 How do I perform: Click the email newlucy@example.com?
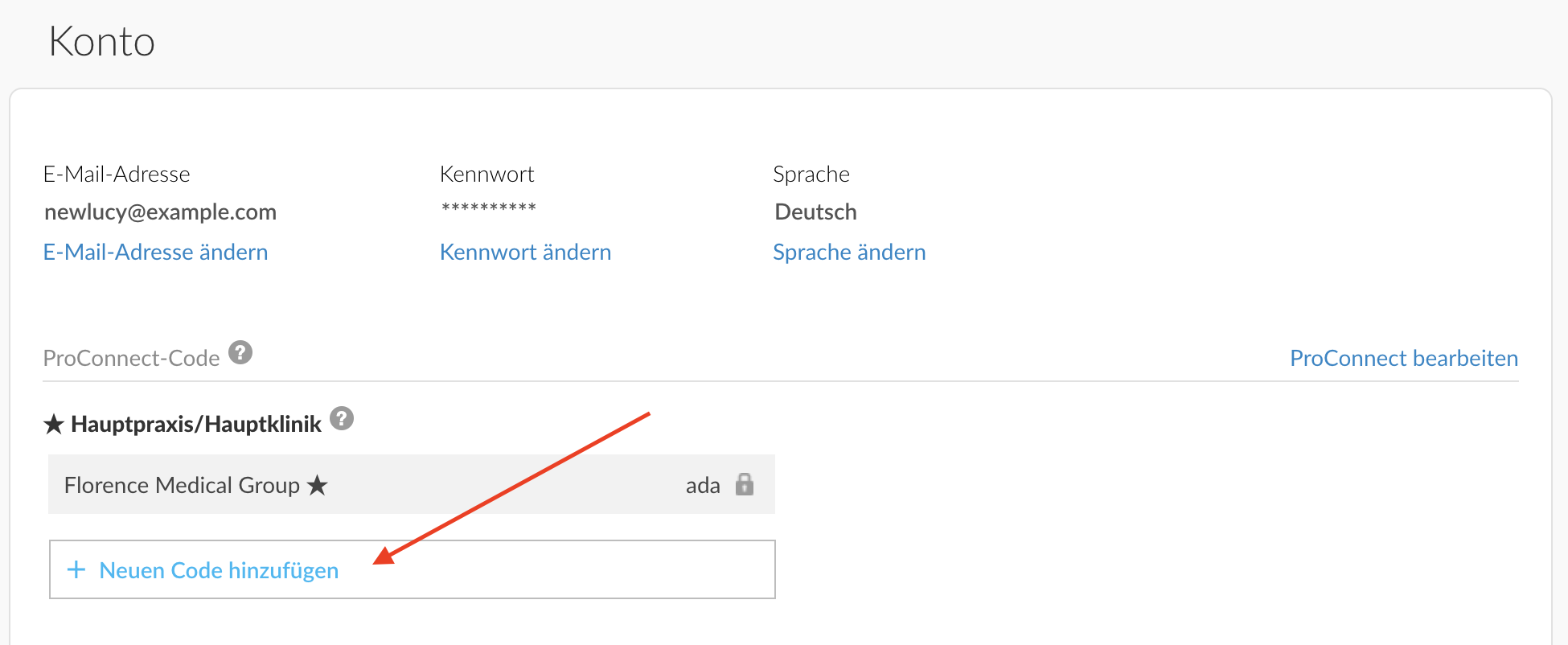pyautogui.click(x=161, y=212)
